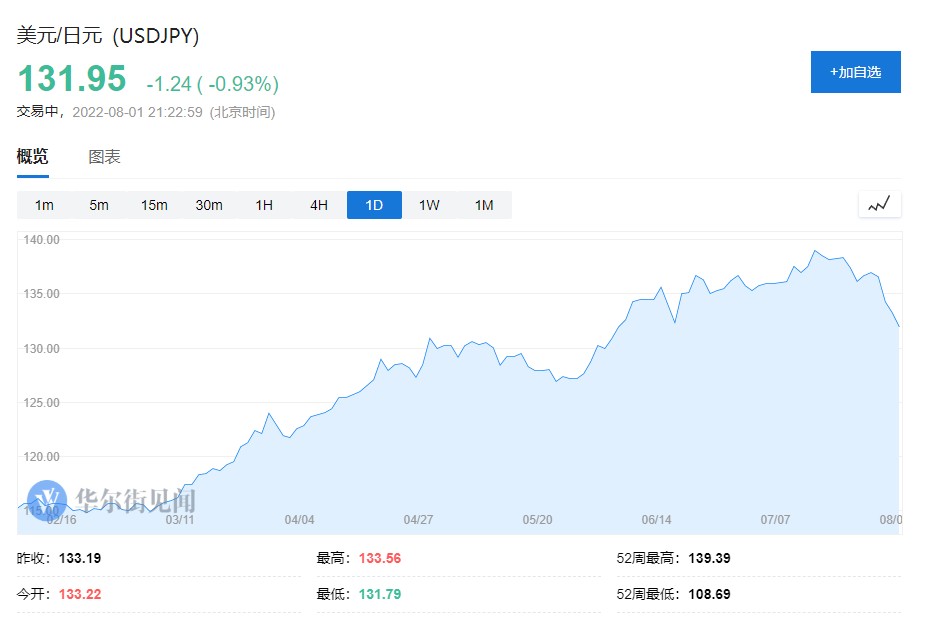Switch to the 4H interval
Viewport: 927px width, 625px height.
(x=319, y=205)
